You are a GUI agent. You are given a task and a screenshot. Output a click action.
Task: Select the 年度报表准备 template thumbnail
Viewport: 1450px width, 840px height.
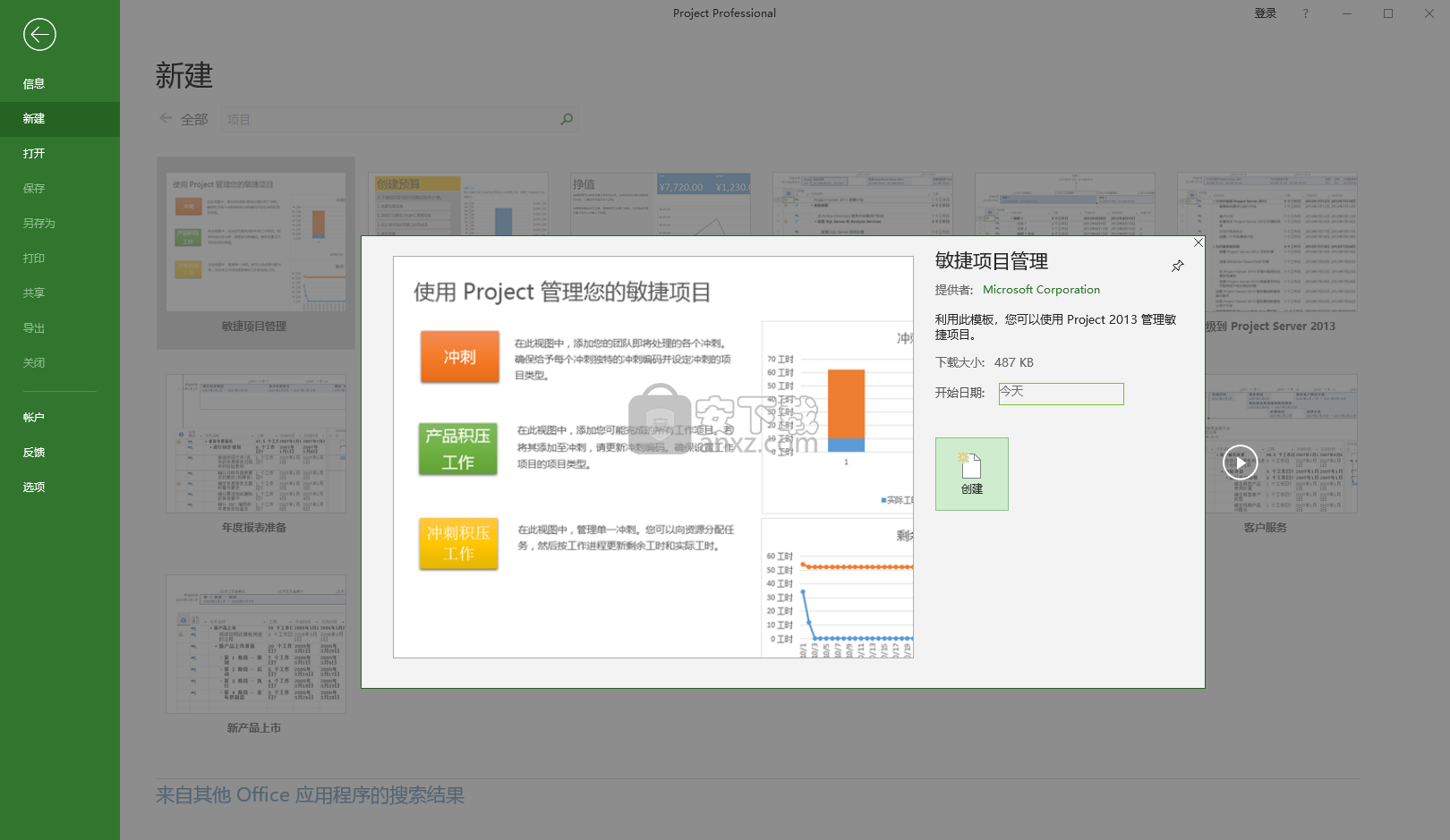pyautogui.click(x=256, y=444)
